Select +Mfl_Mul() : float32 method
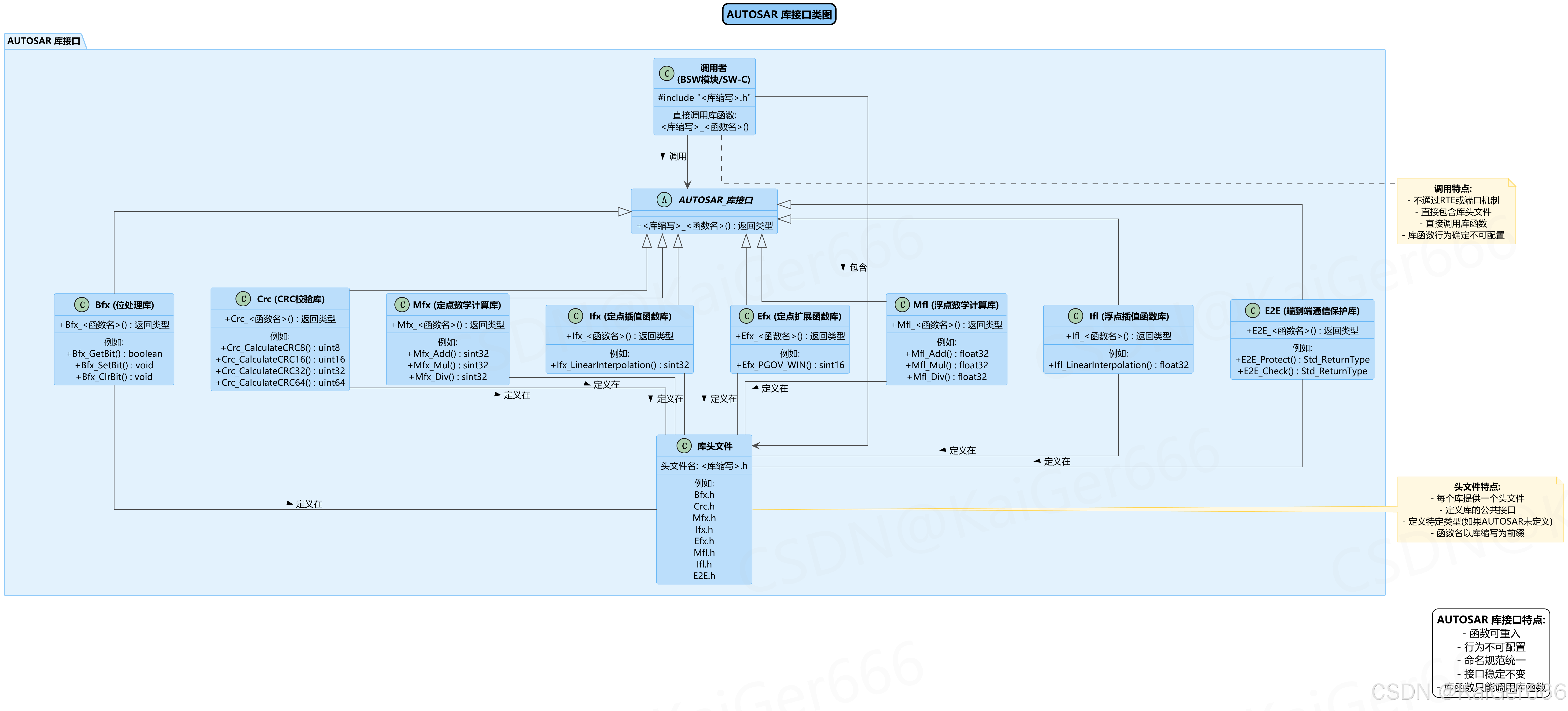The image size is (1568, 711). [x=946, y=365]
